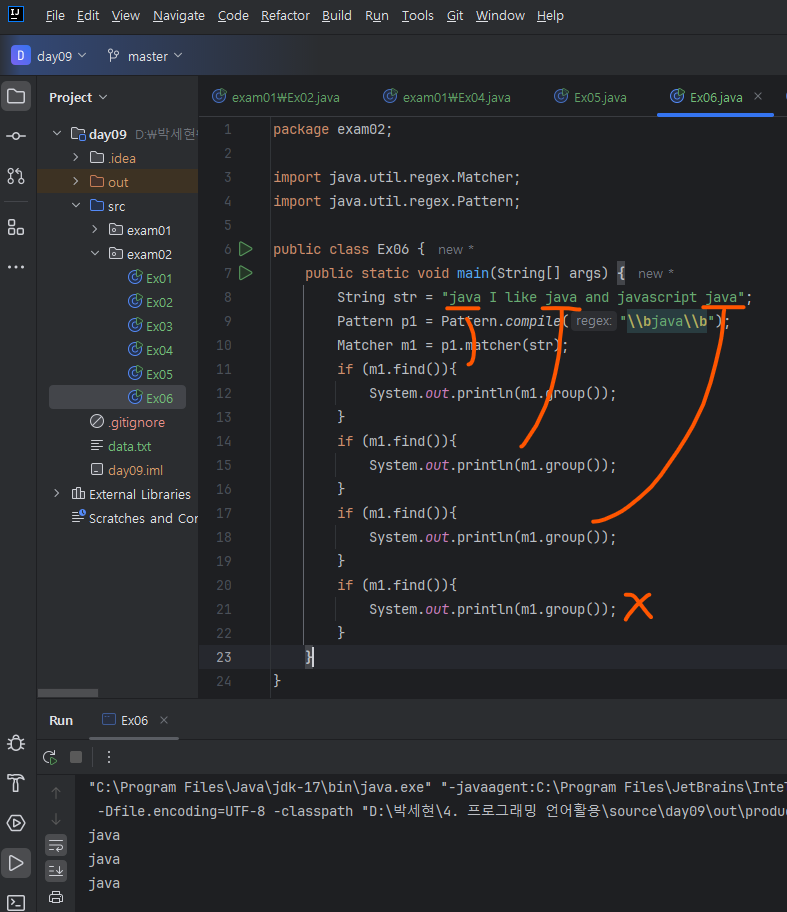The height and width of the screenshot is (912, 787).
Task: Rerun Ex06 from the Run panel
Action: [x=49, y=757]
